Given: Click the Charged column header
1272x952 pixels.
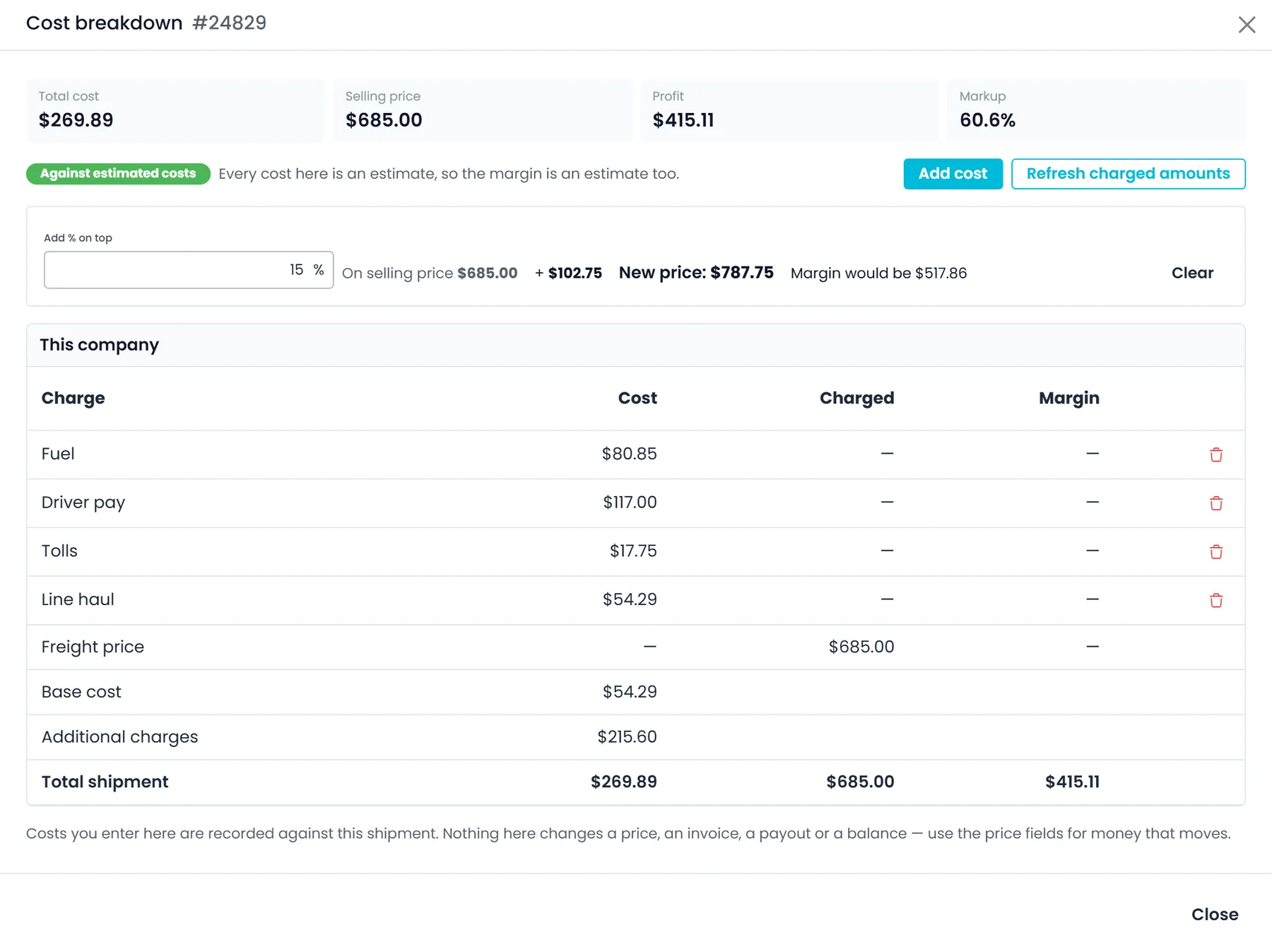Looking at the screenshot, I should (x=856, y=399).
